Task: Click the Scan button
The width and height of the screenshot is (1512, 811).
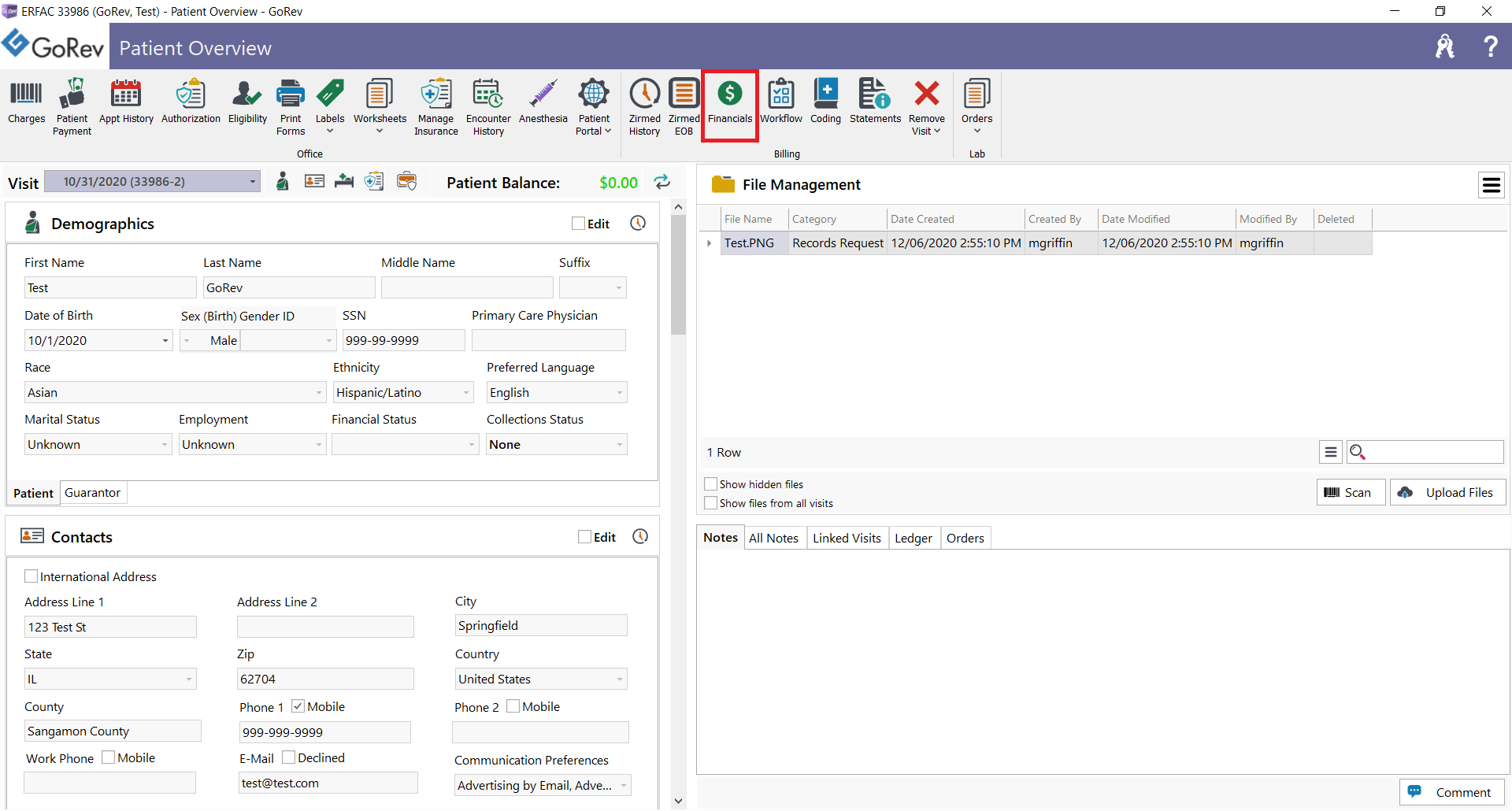Action: tap(1350, 492)
